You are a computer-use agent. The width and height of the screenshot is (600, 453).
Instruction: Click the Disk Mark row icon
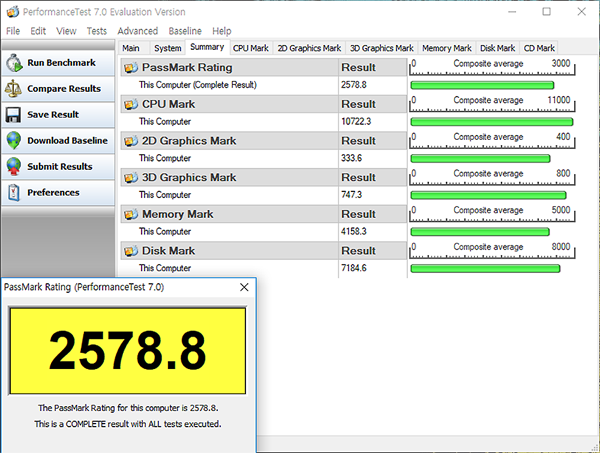click(130, 251)
